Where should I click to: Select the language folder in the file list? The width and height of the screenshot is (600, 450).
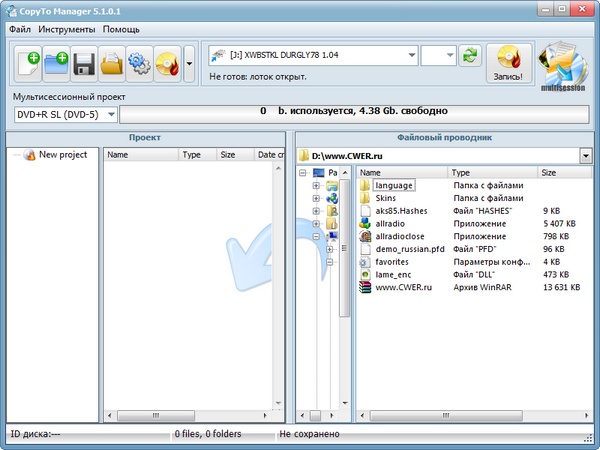[393, 185]
